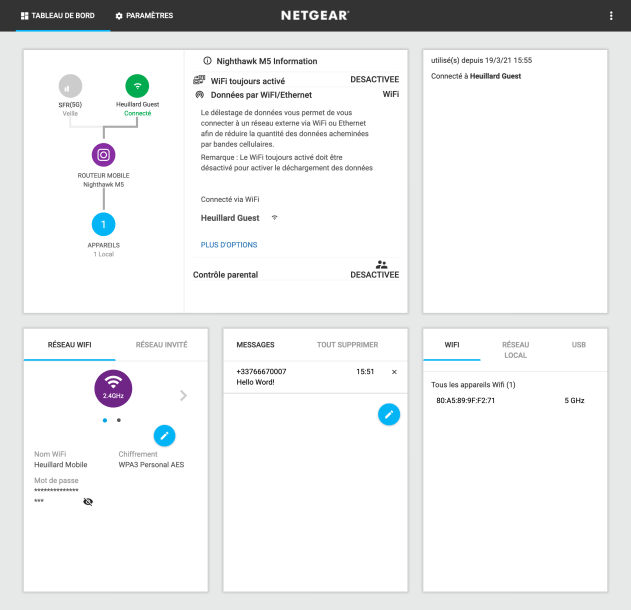Click the parental control people icon
This screenshot has width=631, height=610.
(x=381, y=264)
